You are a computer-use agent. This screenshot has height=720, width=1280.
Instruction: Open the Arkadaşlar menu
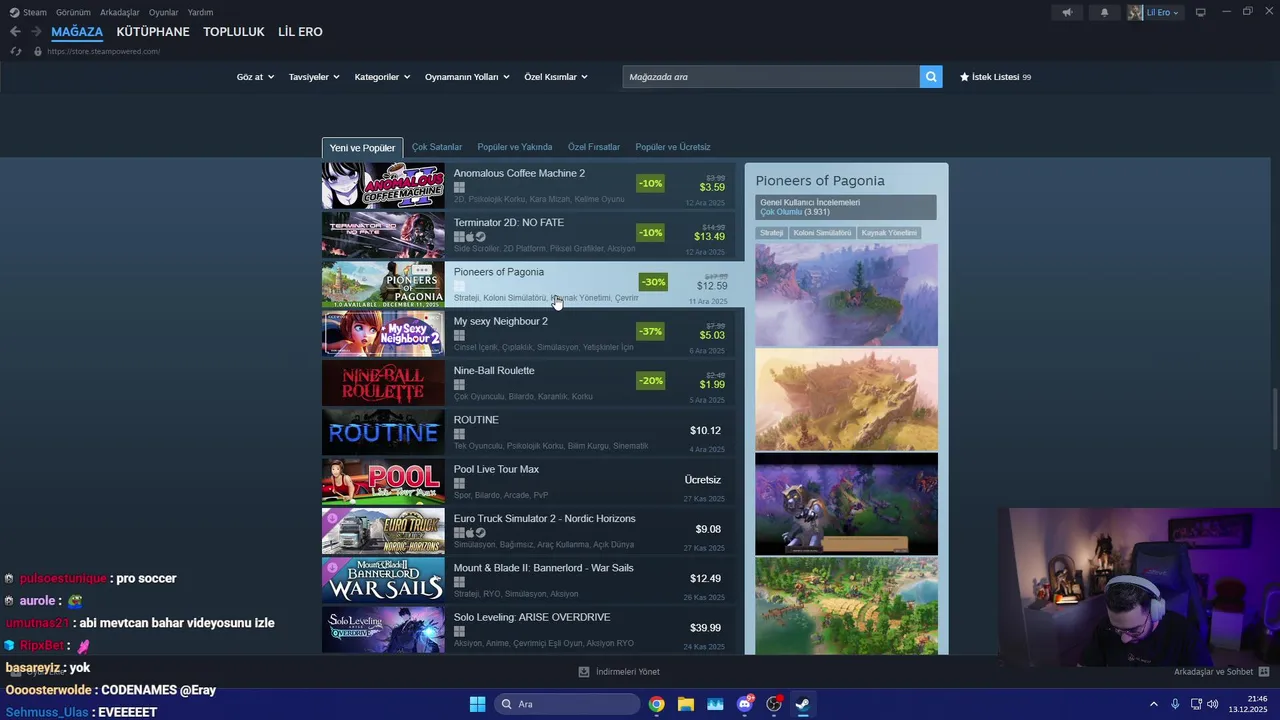(120, 12)
